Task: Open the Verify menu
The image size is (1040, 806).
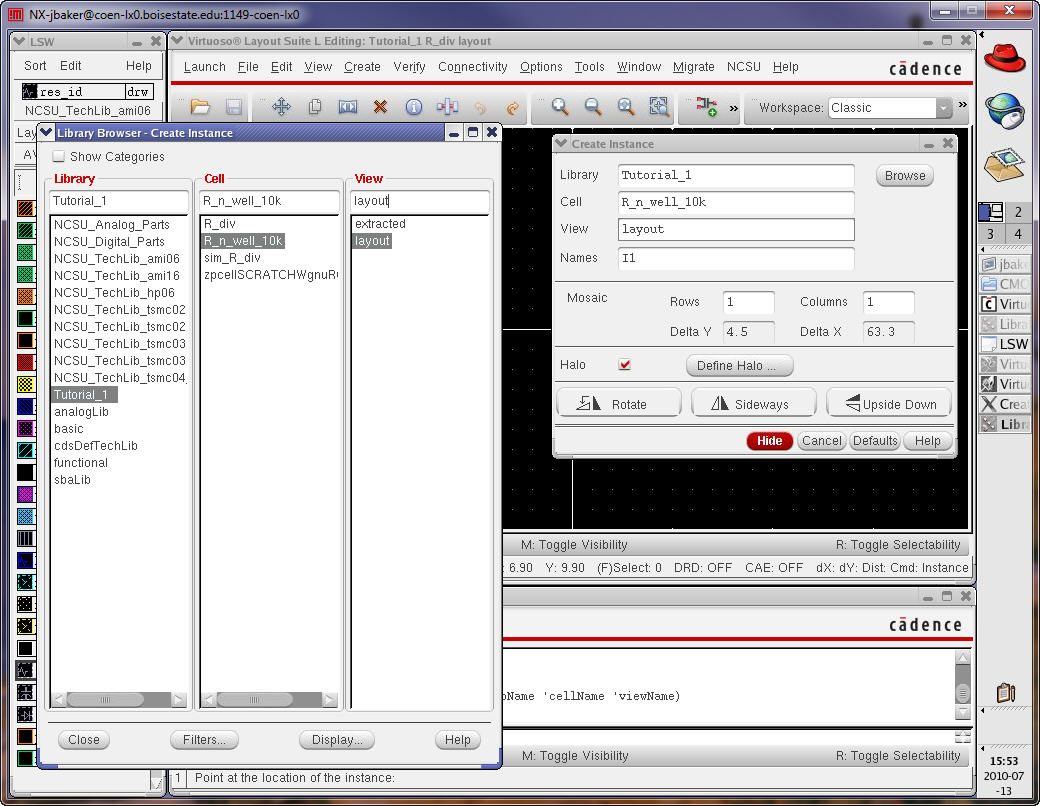Action: click(409, 67)
